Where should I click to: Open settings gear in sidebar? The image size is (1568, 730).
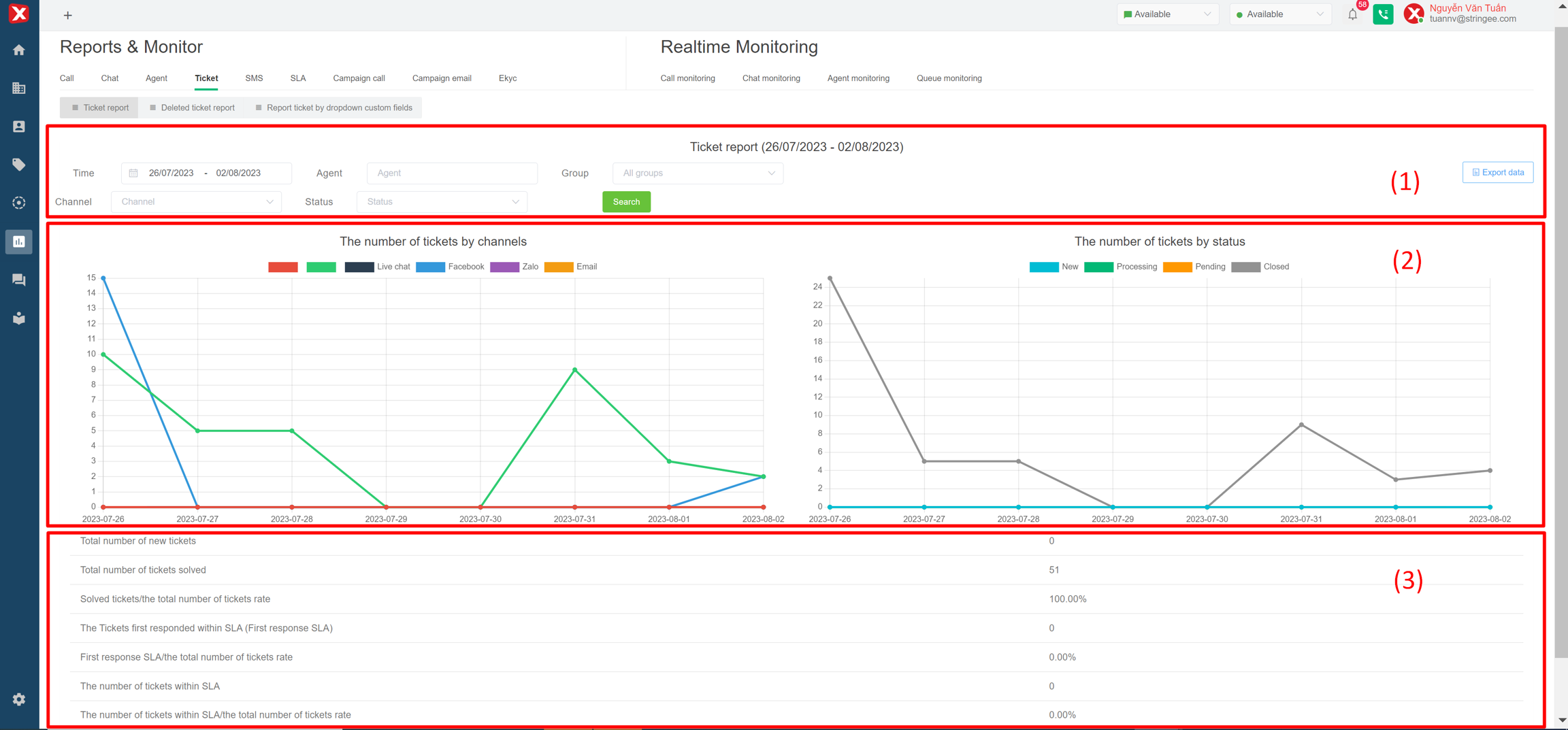[x=19, y=699]
